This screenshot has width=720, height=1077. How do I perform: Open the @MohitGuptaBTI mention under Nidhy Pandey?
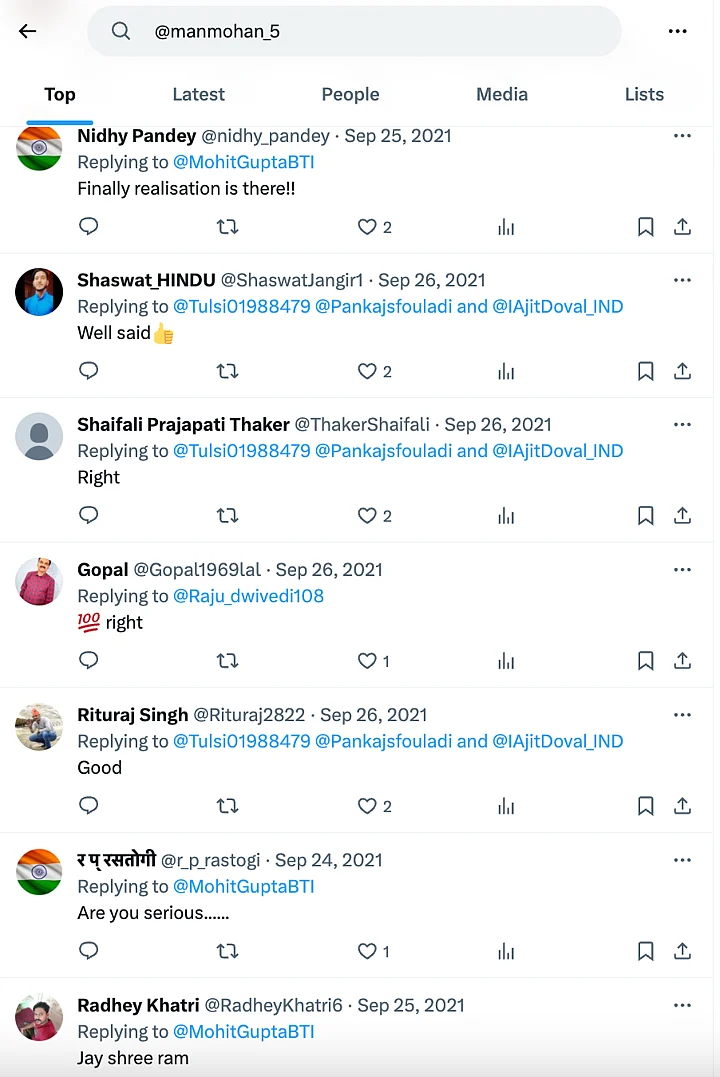pos(244,162)
